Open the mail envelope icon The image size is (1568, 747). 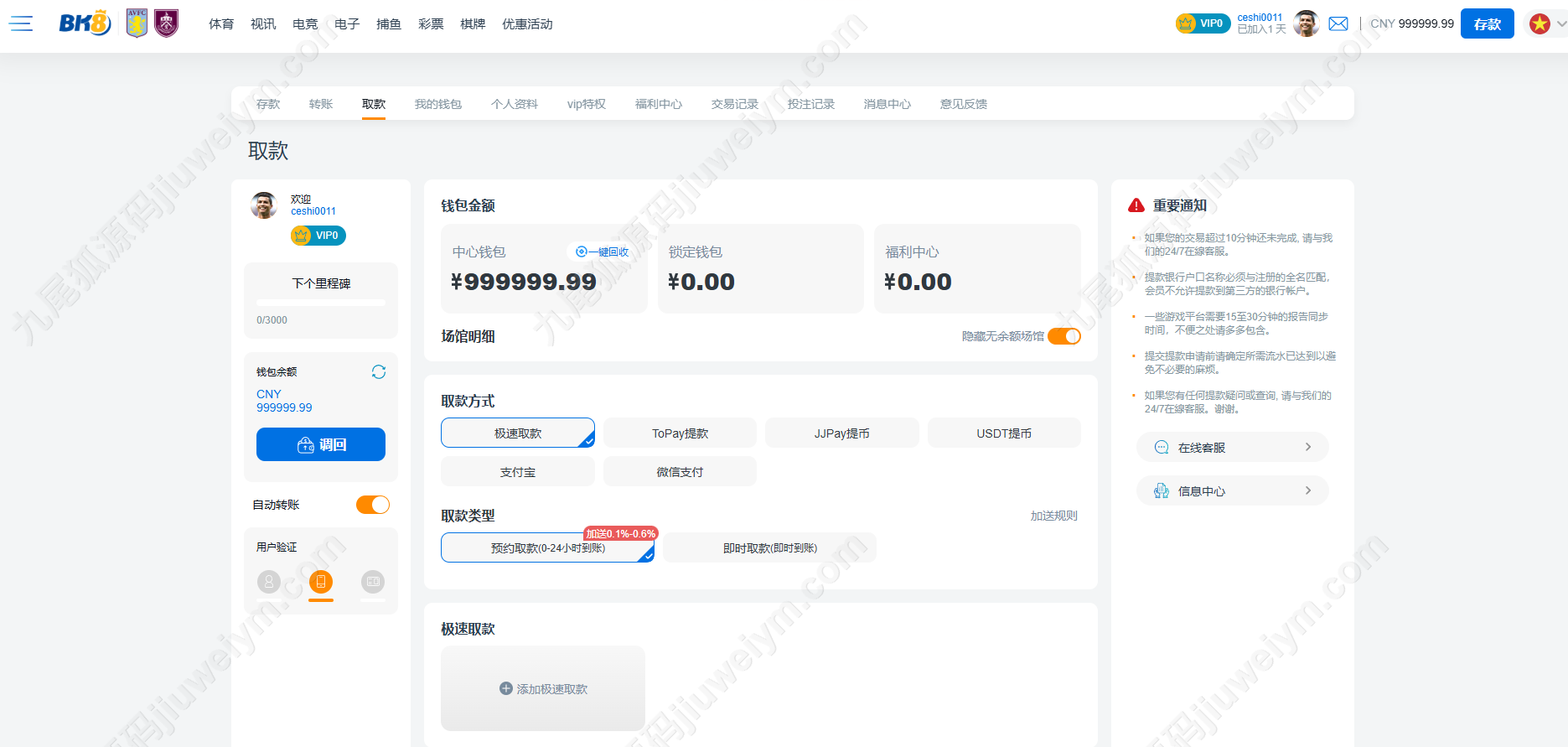1338,23
